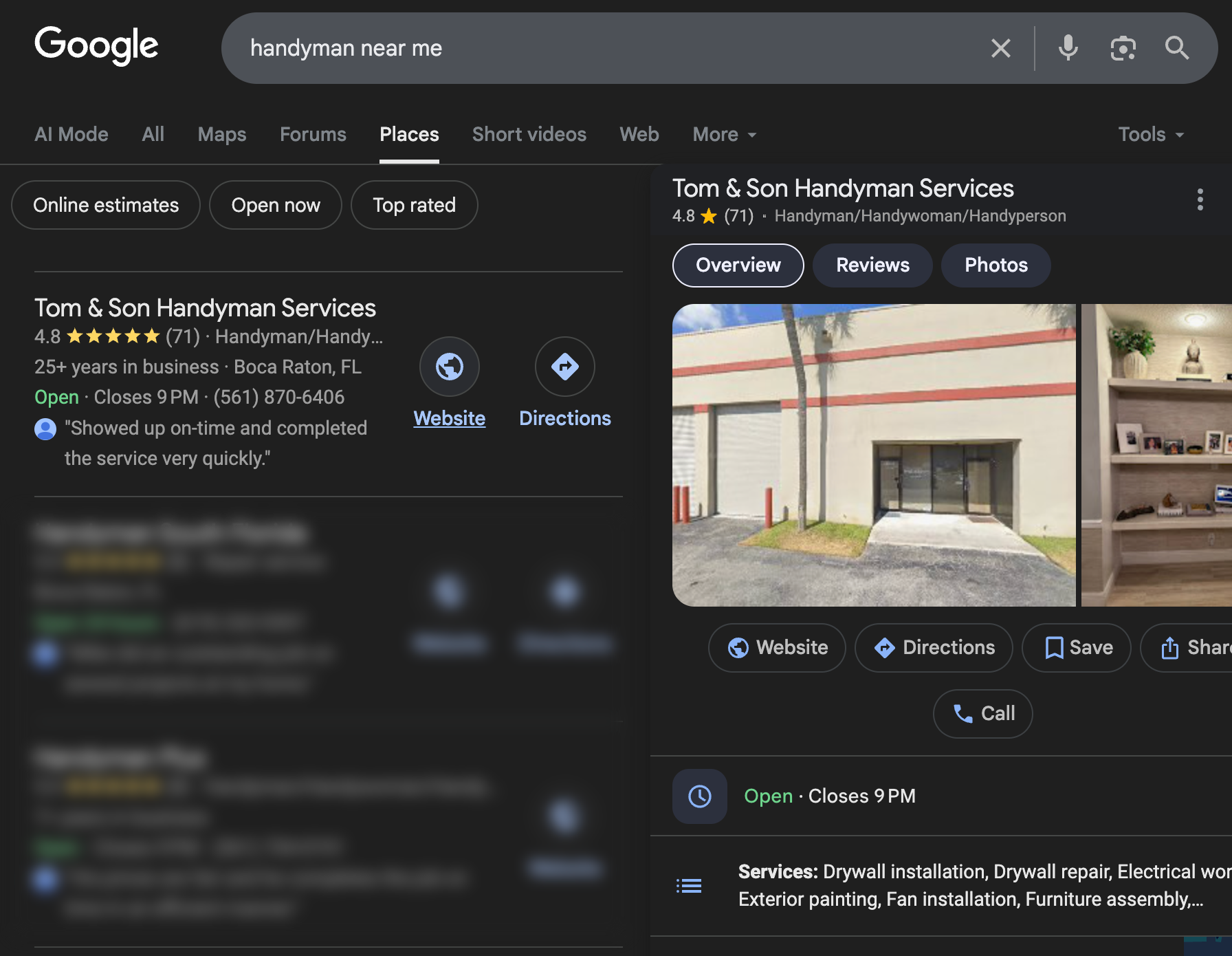
Task: Click "25+ years in business · Boca Raton, FL"
Action: (198, 367)
